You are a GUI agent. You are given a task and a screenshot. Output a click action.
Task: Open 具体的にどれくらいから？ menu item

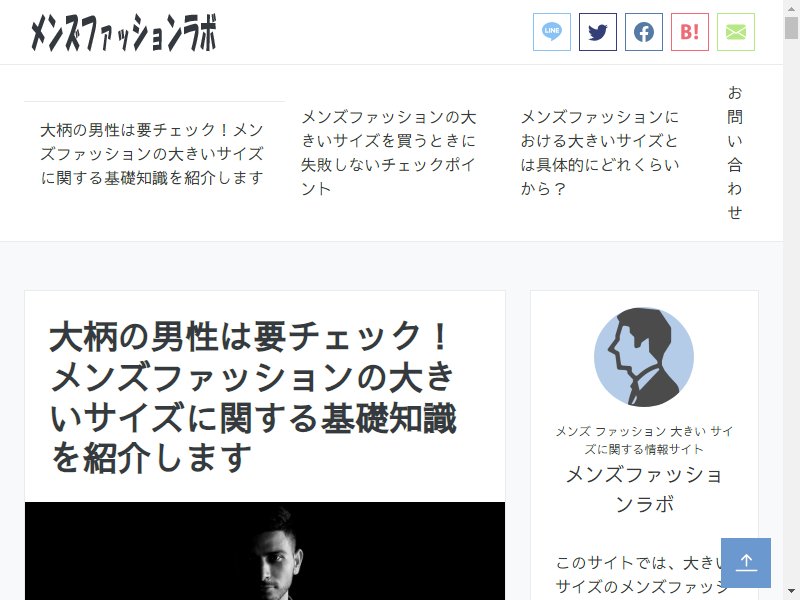(600, 153)
